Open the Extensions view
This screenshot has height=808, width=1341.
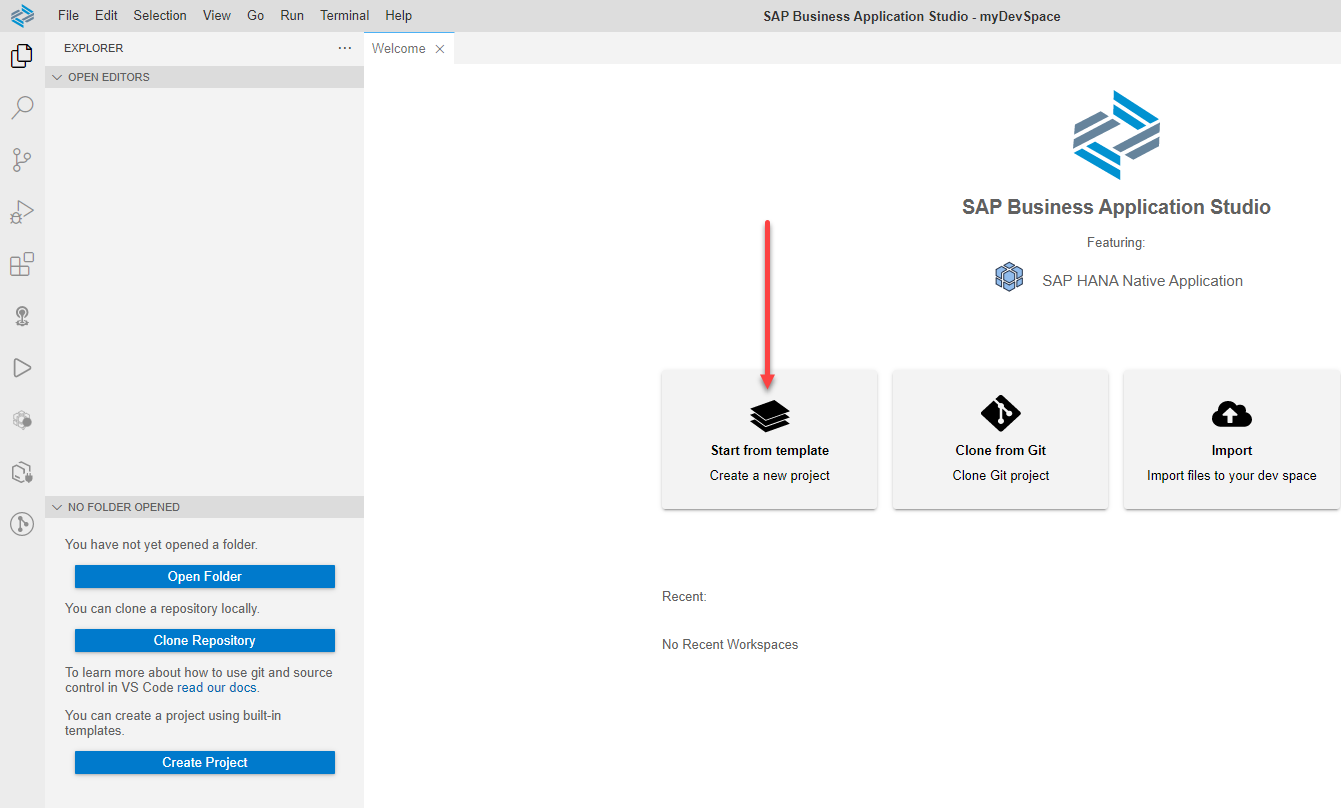(x=21, y=264)
